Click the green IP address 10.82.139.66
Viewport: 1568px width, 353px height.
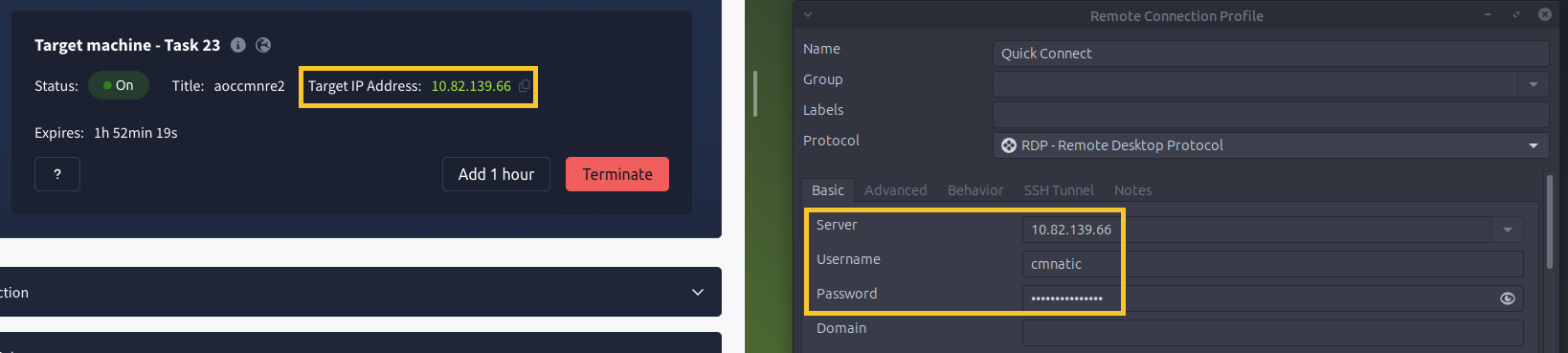pos(471,86)
